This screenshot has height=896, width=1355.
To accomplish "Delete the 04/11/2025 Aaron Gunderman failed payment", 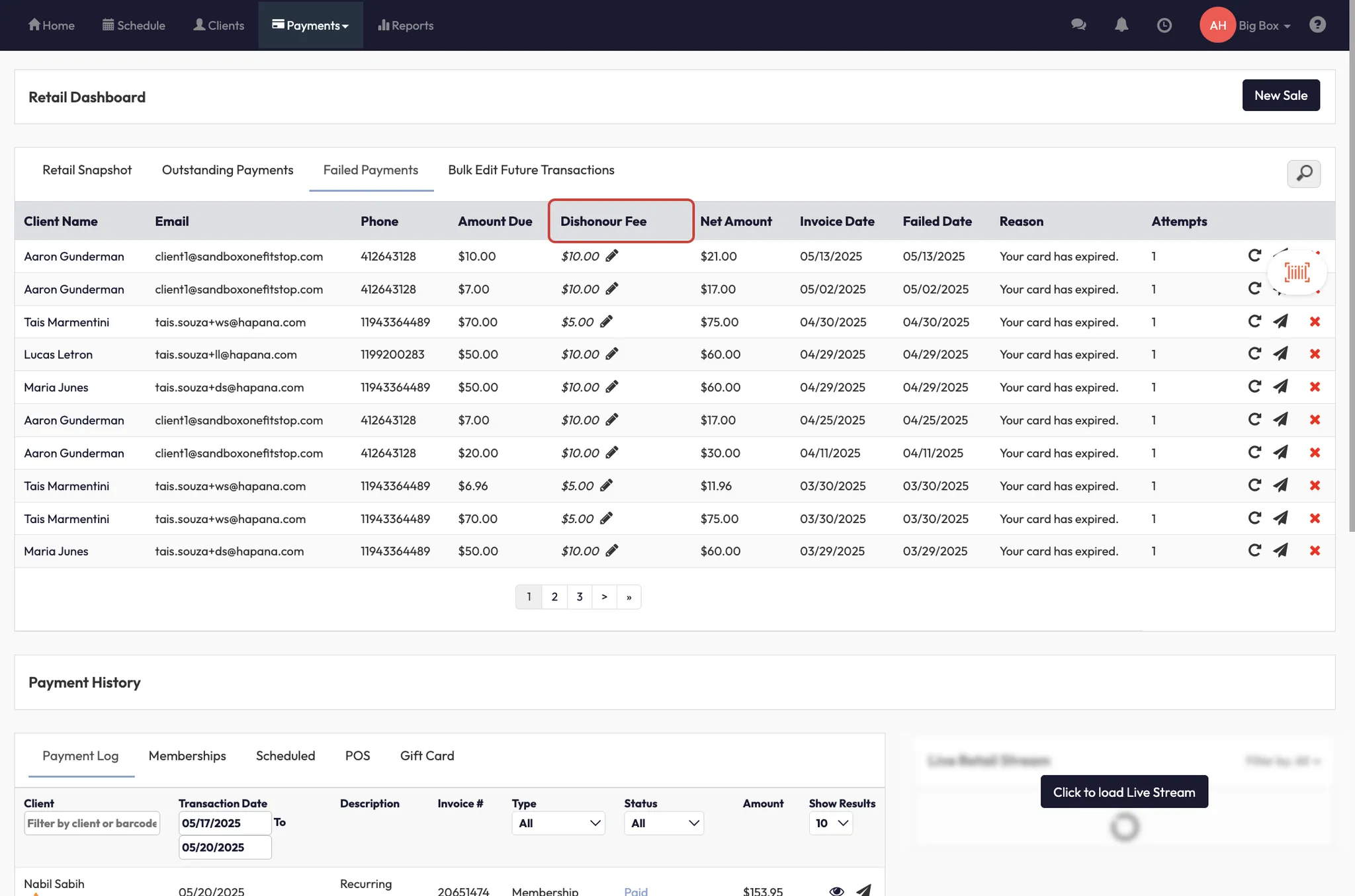I will coord(1315,452).
